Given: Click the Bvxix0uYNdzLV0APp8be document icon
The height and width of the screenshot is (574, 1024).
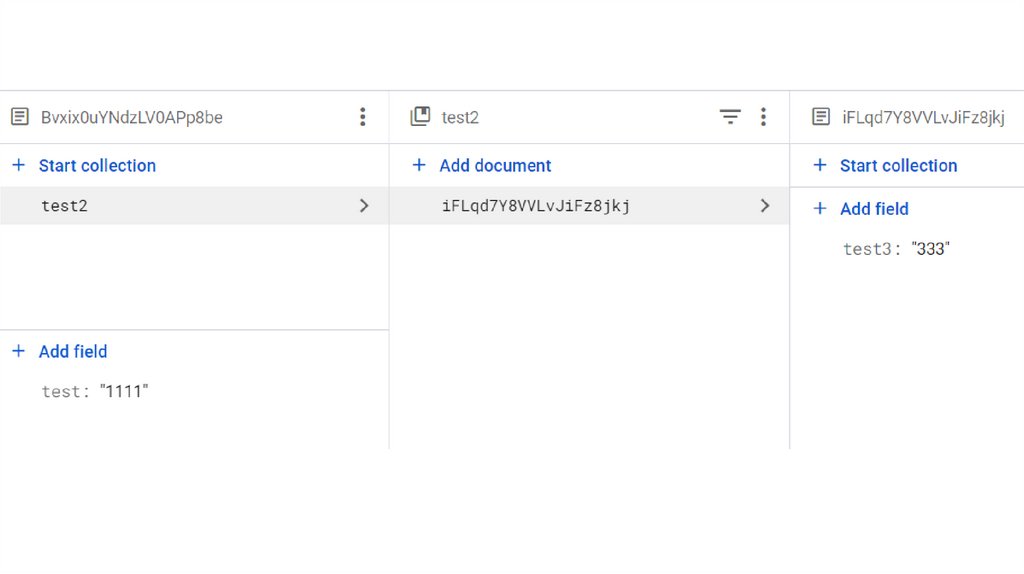Looking at the screenshot, I should point(19,117).
